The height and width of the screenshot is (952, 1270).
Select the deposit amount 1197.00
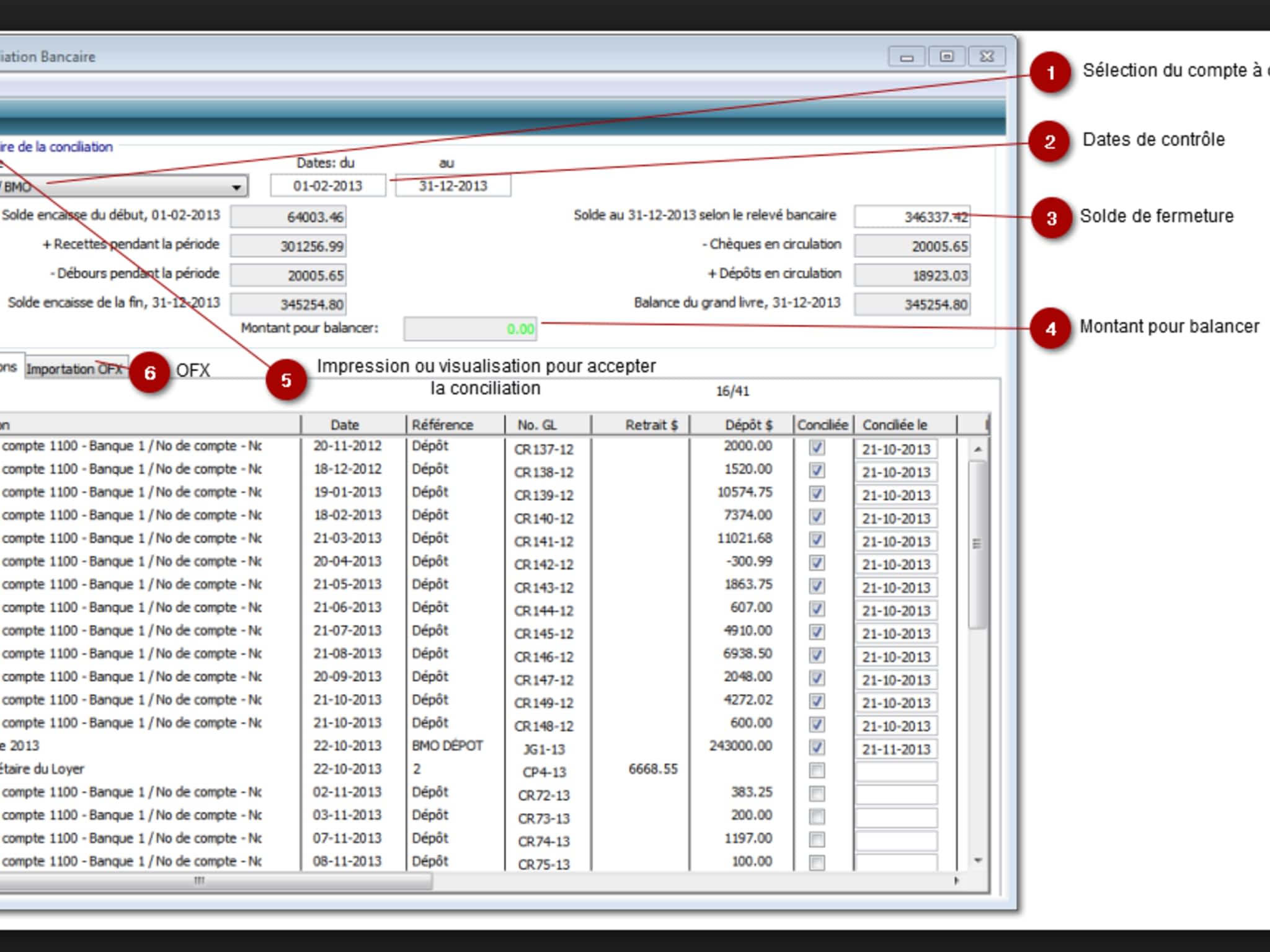[x=749, y=838]
